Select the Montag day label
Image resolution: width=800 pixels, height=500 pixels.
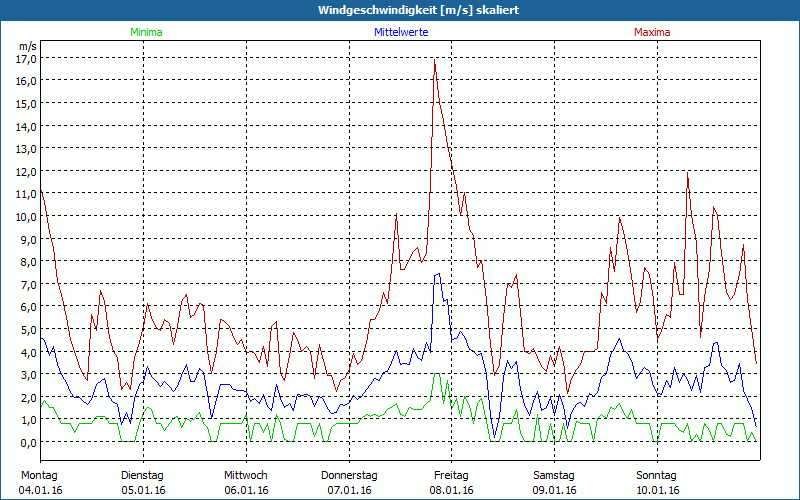[x=39, y=475]
